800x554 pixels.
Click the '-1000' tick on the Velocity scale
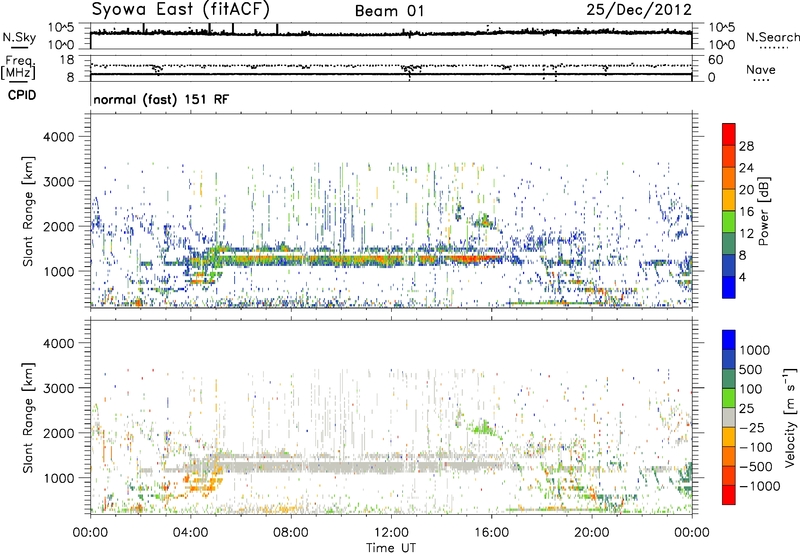pos(759,486)
